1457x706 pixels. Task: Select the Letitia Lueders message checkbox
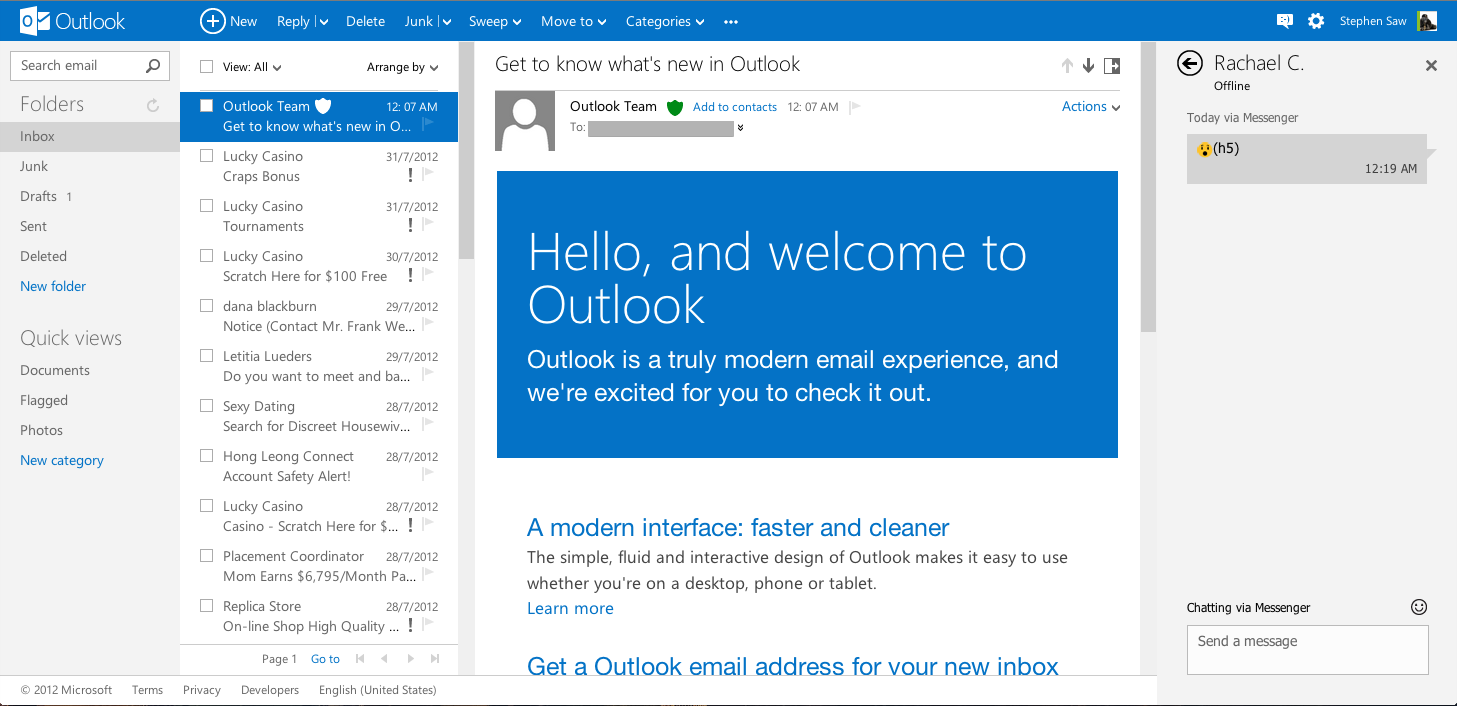click(207, 356)
